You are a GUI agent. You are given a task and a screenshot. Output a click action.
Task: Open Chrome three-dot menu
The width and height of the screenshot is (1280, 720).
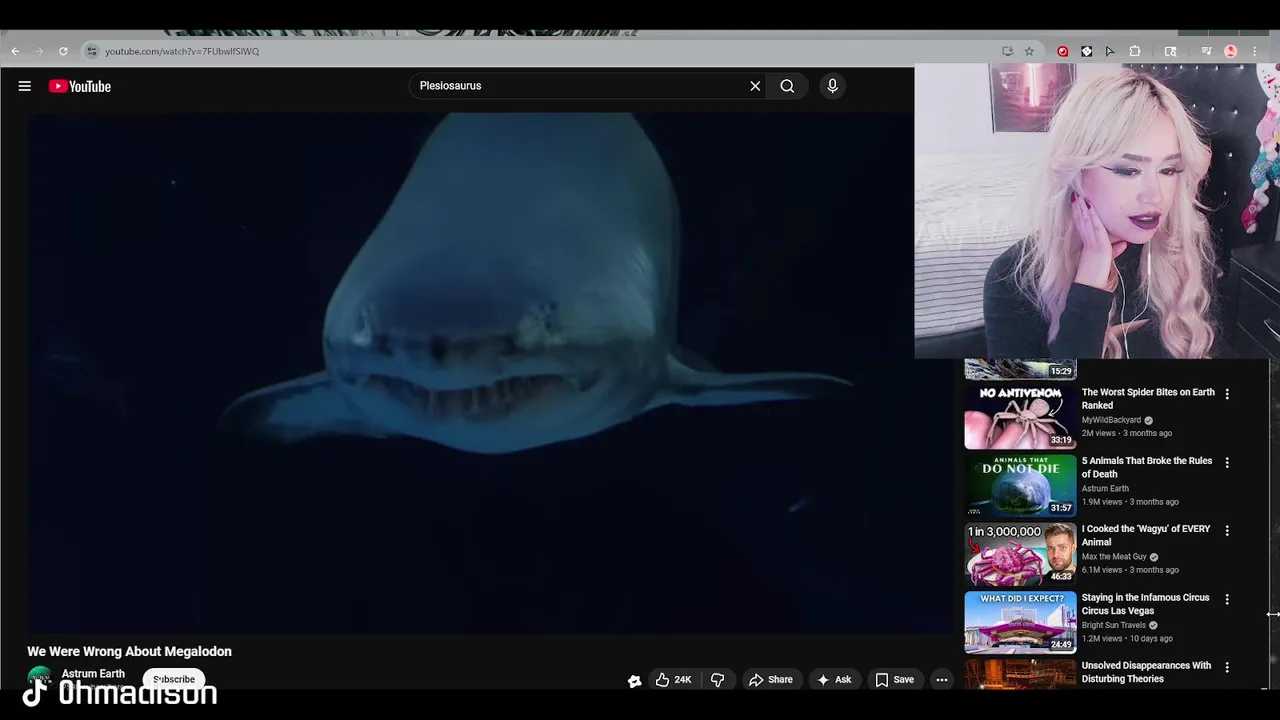click(1254, 51)
